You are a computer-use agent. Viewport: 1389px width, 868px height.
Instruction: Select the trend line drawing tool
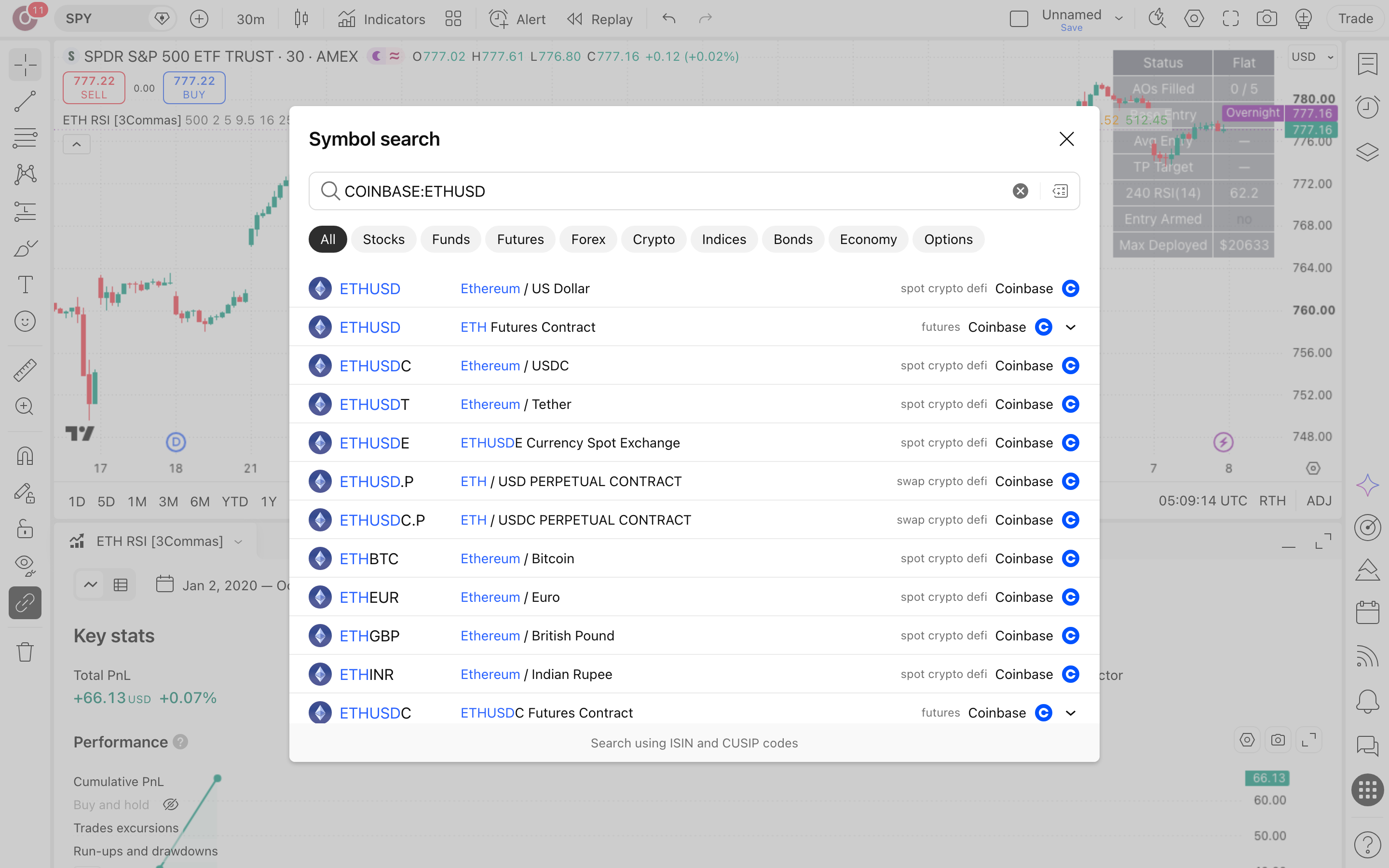point(25,101)
